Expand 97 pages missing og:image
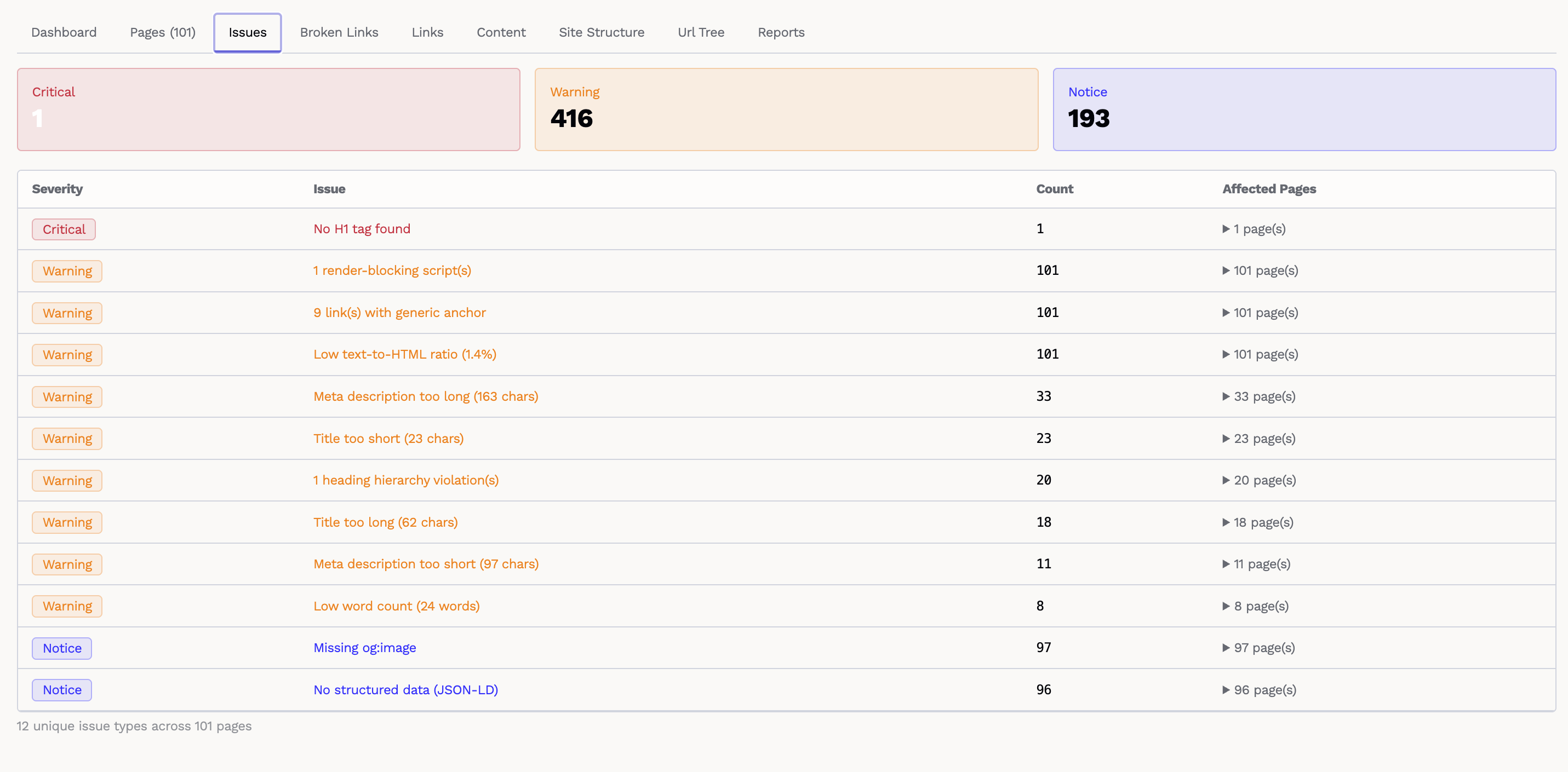Image resolution: width=1568 pixels, height=772 pixels. click(x=1259, y=648)
